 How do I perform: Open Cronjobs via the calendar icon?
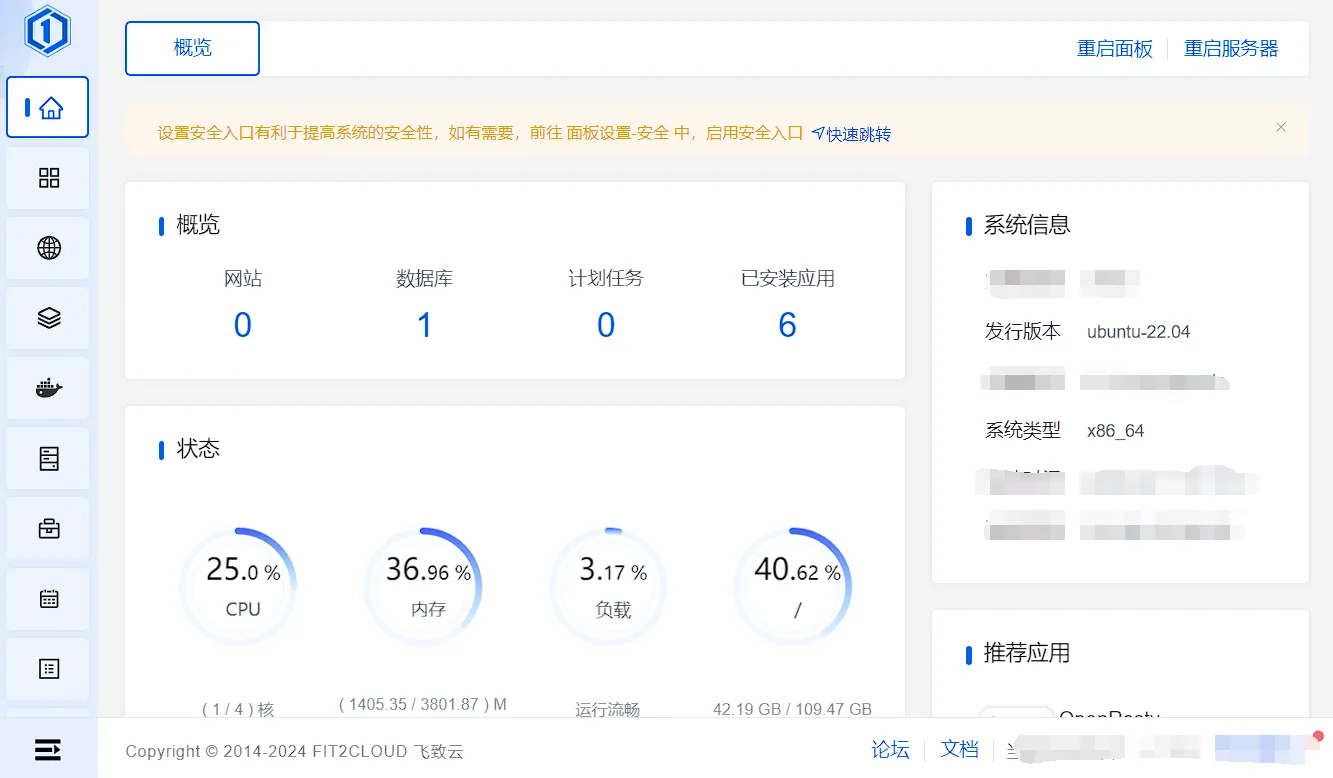point(48,599)
